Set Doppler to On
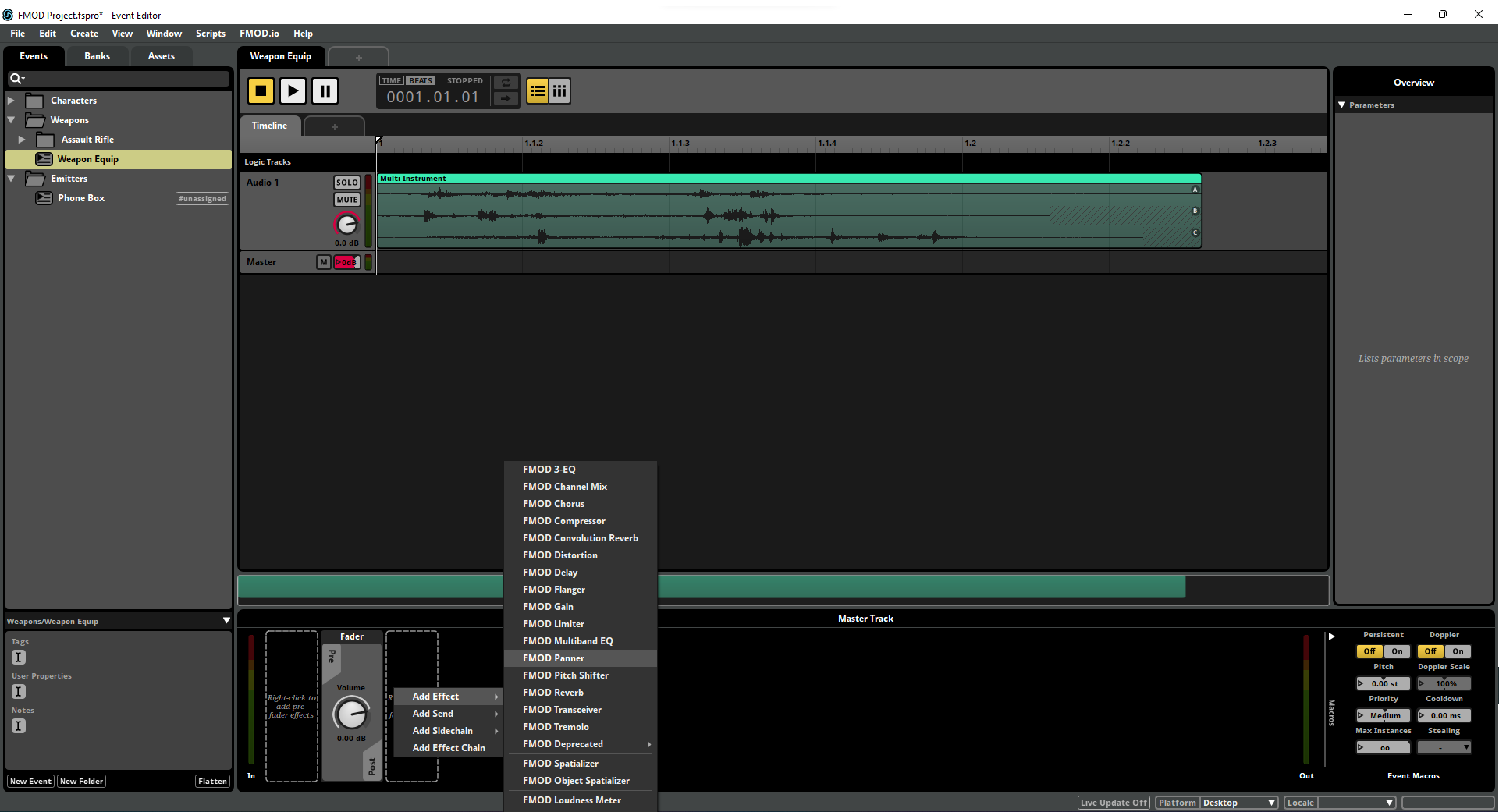1499x812 pixels. point(1458,651)
